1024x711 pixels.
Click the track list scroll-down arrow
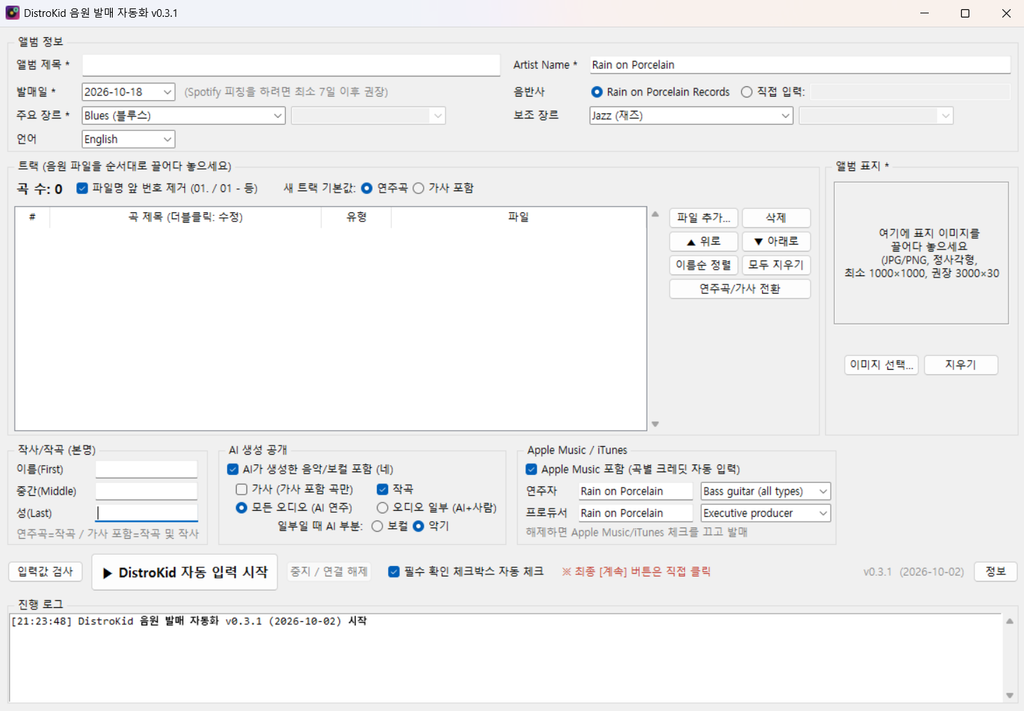pyautogui.click(x=655, y=424)
